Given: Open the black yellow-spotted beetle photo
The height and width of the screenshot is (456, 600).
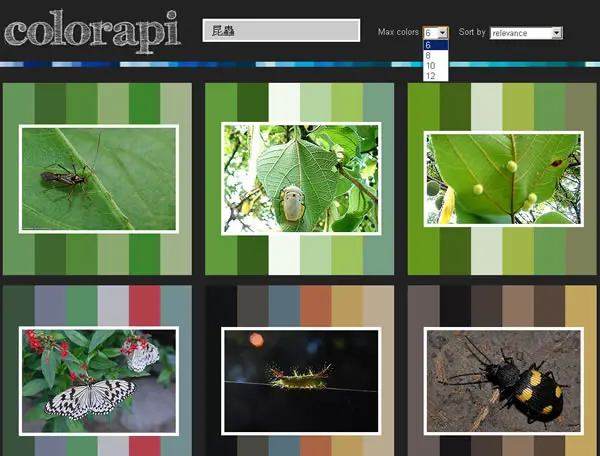Looking at the screenshot, I should pos(504,381).
